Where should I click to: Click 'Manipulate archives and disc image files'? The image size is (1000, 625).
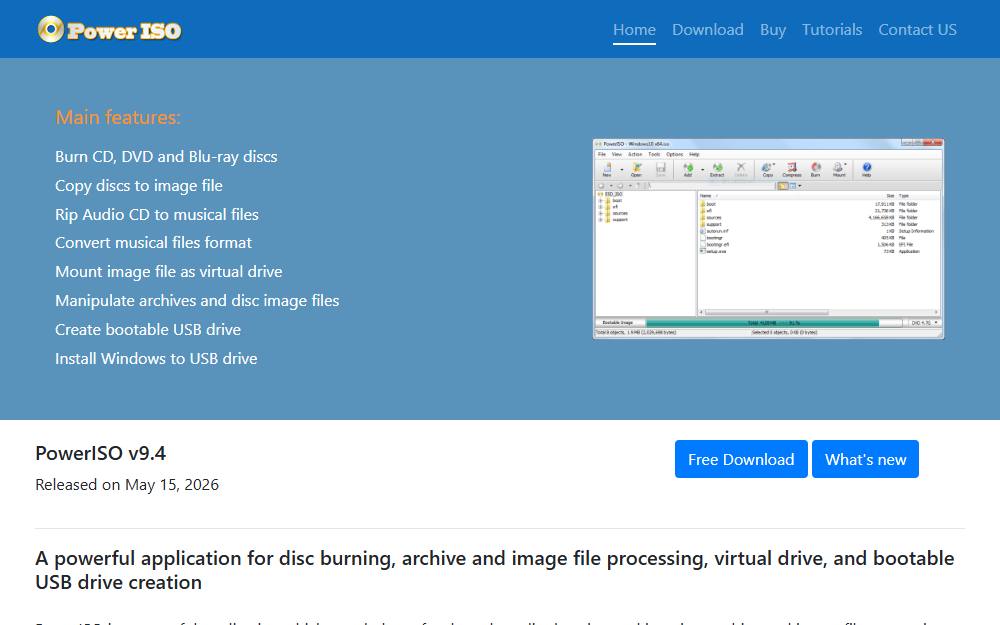pos(197,300)
